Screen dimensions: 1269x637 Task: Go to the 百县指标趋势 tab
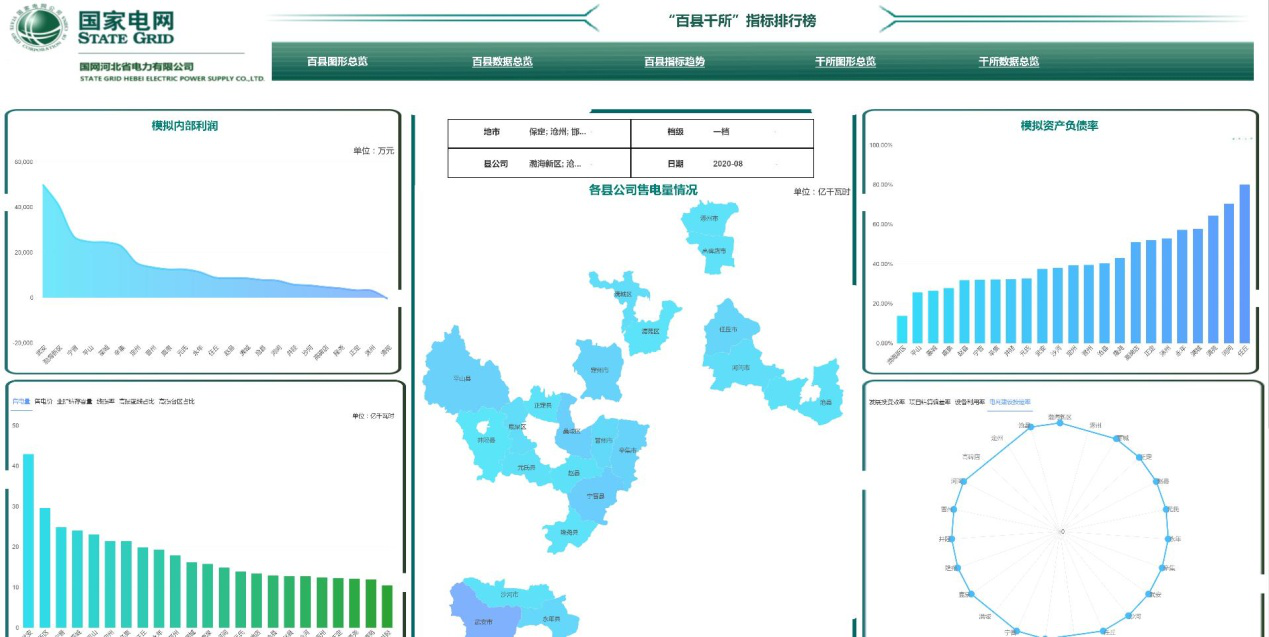[x=674, y=62]
